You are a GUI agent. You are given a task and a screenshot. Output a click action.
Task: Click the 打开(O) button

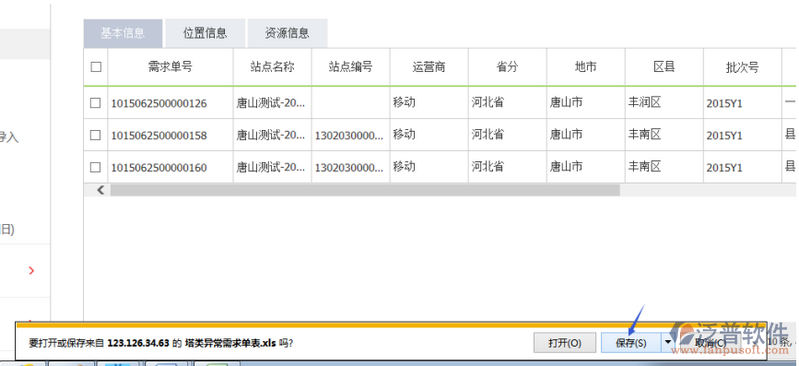565,343
